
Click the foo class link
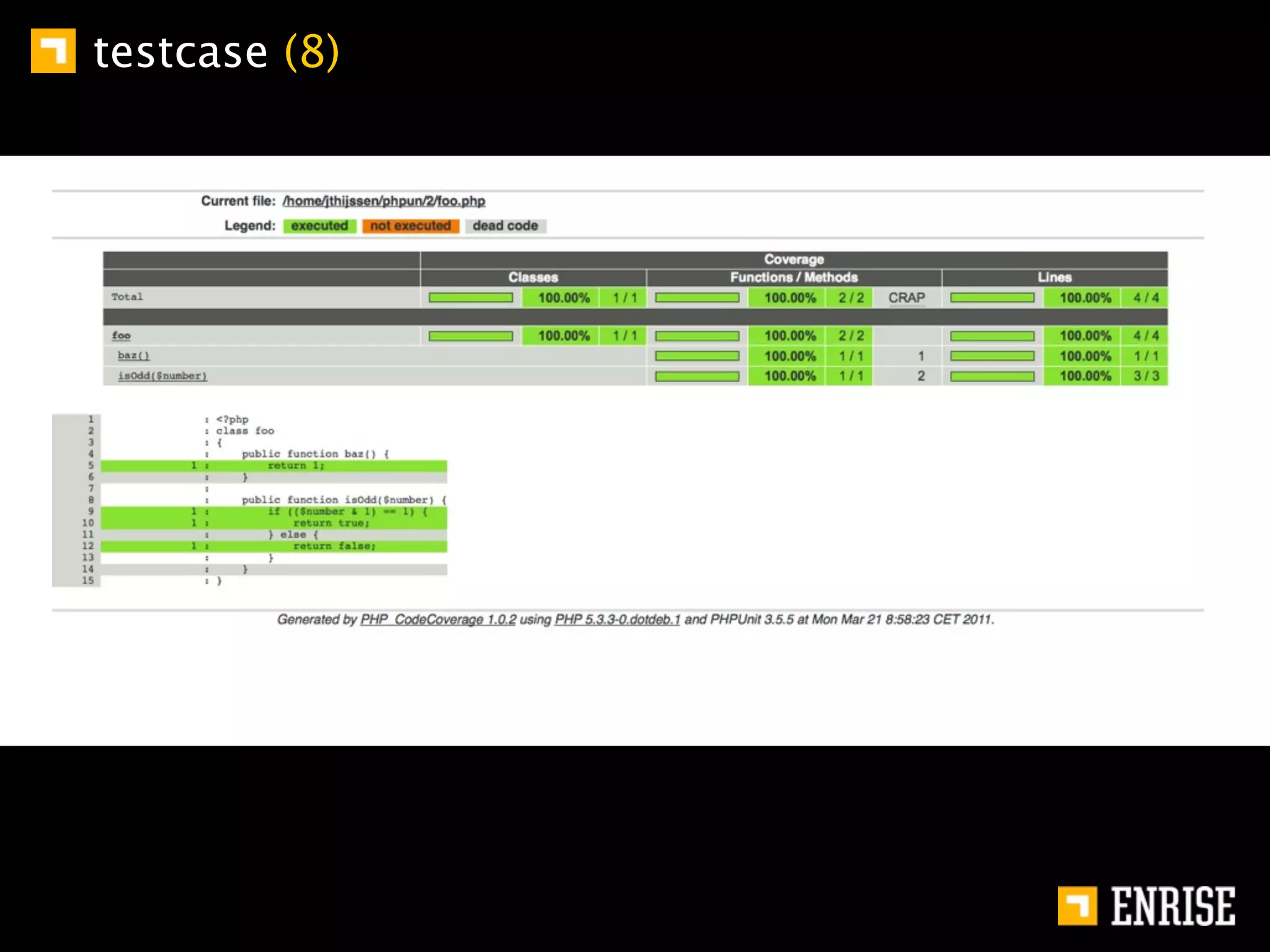(121, 335)
